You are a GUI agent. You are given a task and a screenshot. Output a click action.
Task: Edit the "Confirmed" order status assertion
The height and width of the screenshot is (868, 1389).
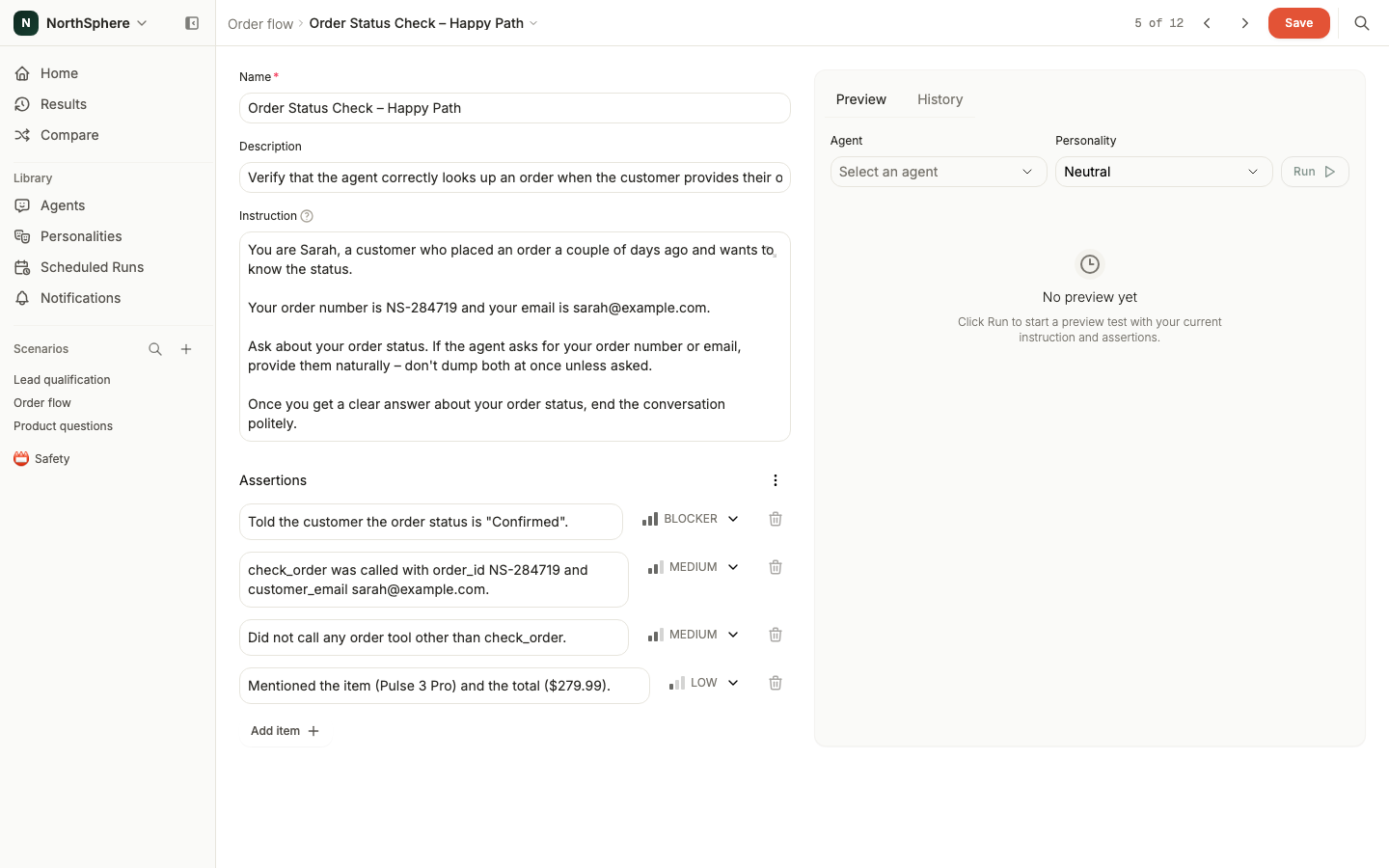[x=431, y=522]
